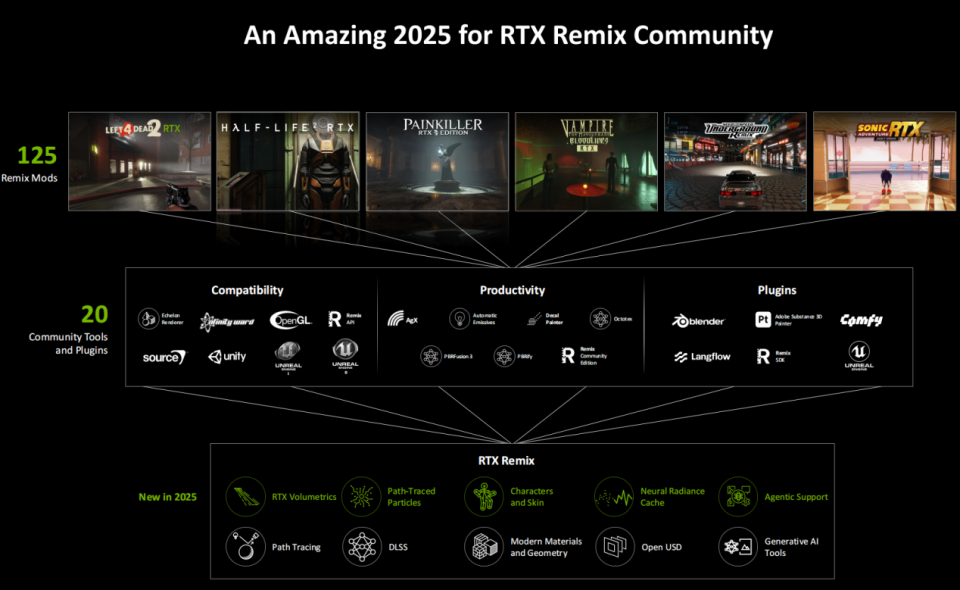Click the Agentic Support text label
The image size is (960, 590).
(x=796, y=497)
